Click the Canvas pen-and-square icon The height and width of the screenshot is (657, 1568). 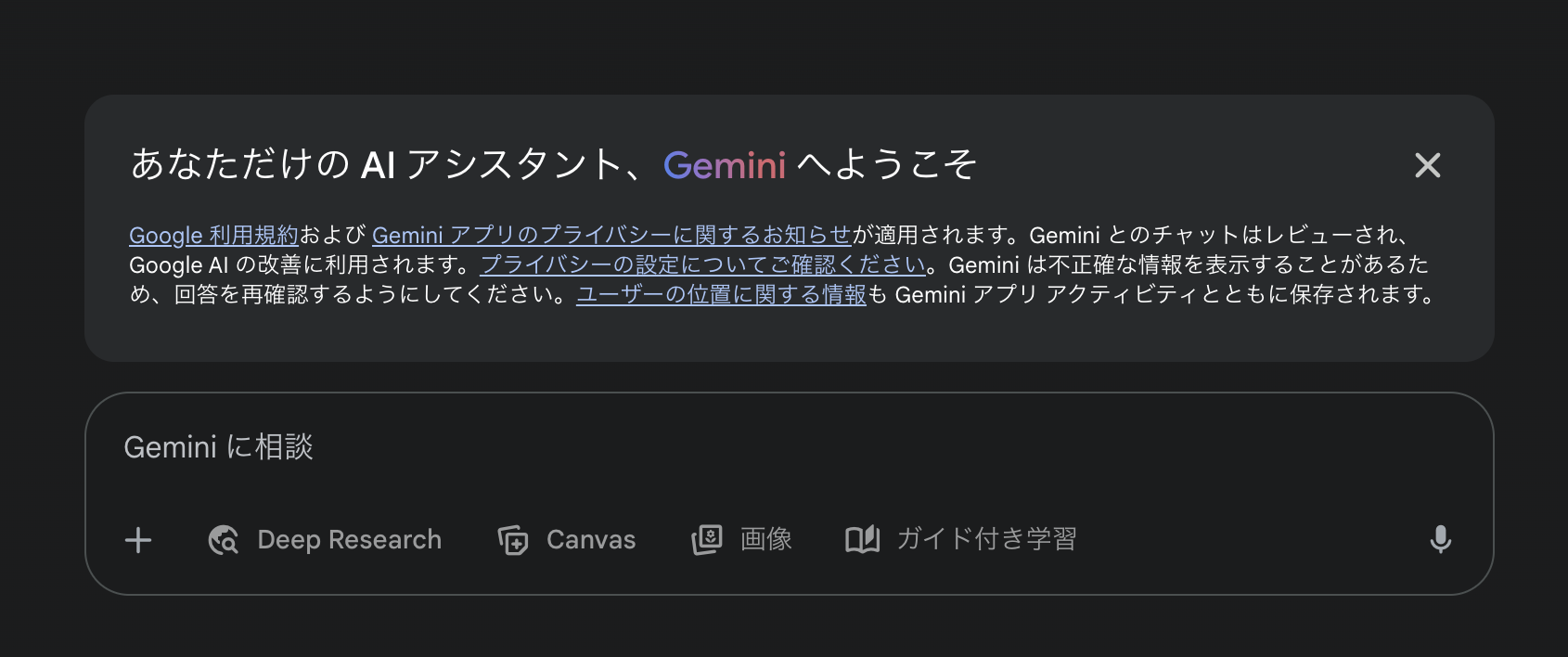pos(514,539)
